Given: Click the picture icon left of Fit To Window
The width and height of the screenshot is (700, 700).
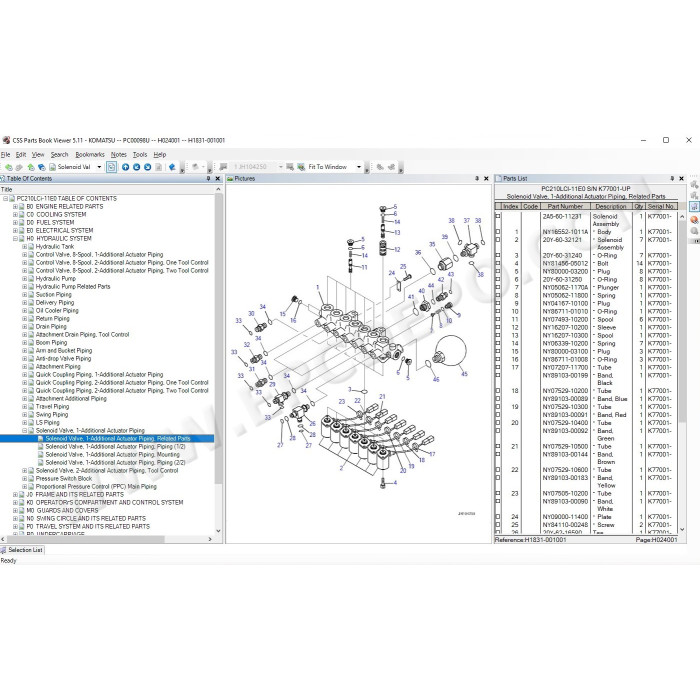Looking at the screenshot, I should click(301, 167).
